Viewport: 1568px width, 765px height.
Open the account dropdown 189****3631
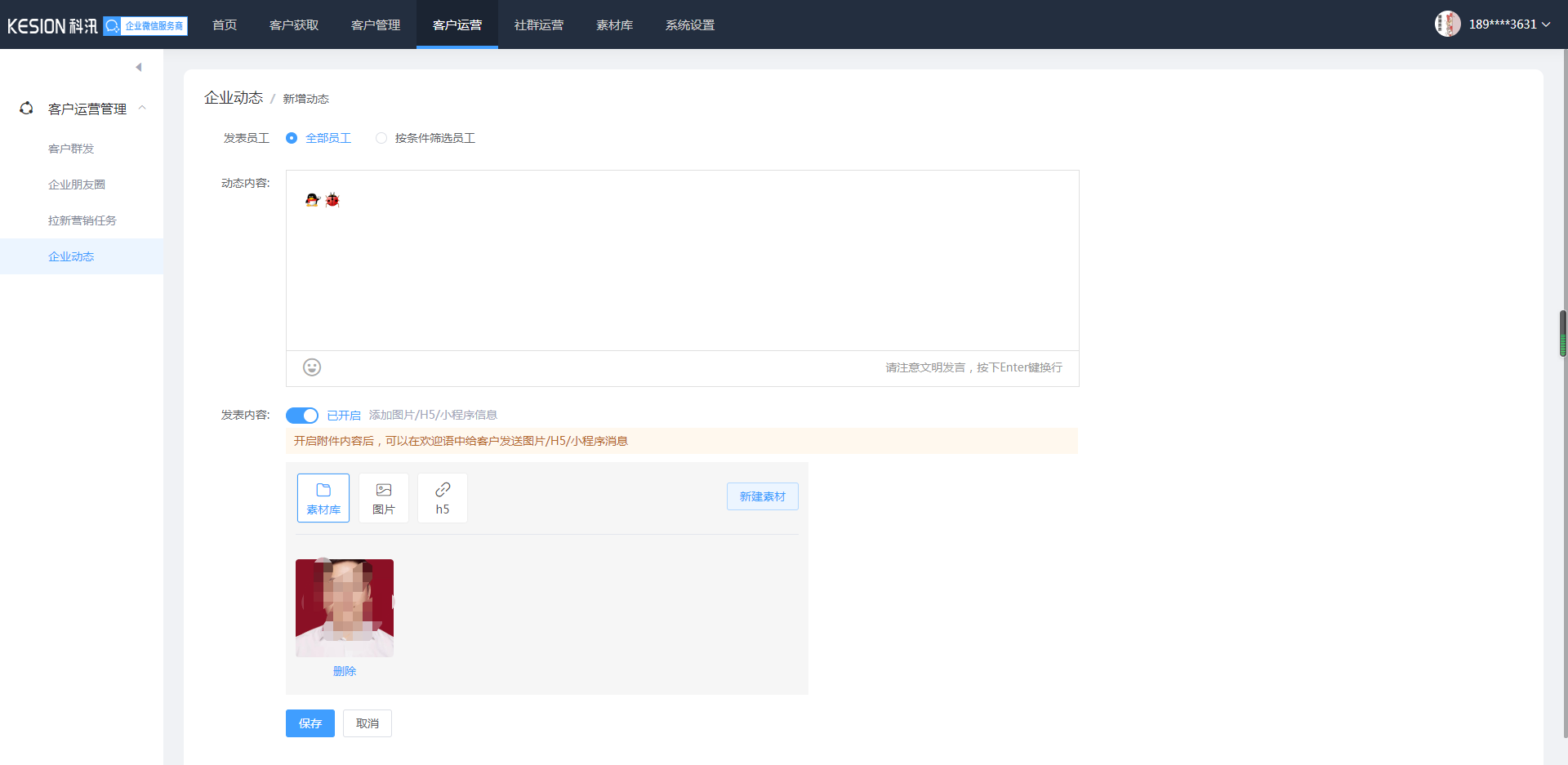coord(1509,24)
